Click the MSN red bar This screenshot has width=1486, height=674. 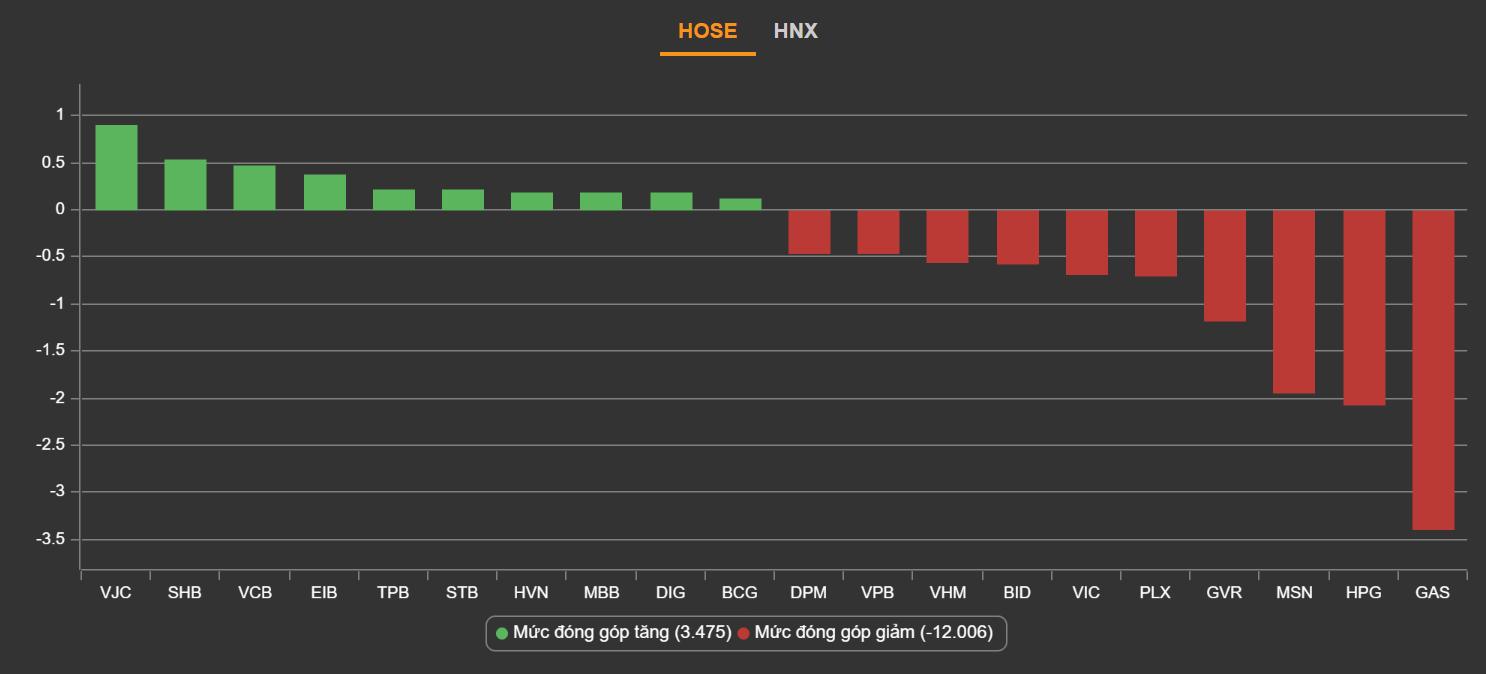[x=1294, y=302]
